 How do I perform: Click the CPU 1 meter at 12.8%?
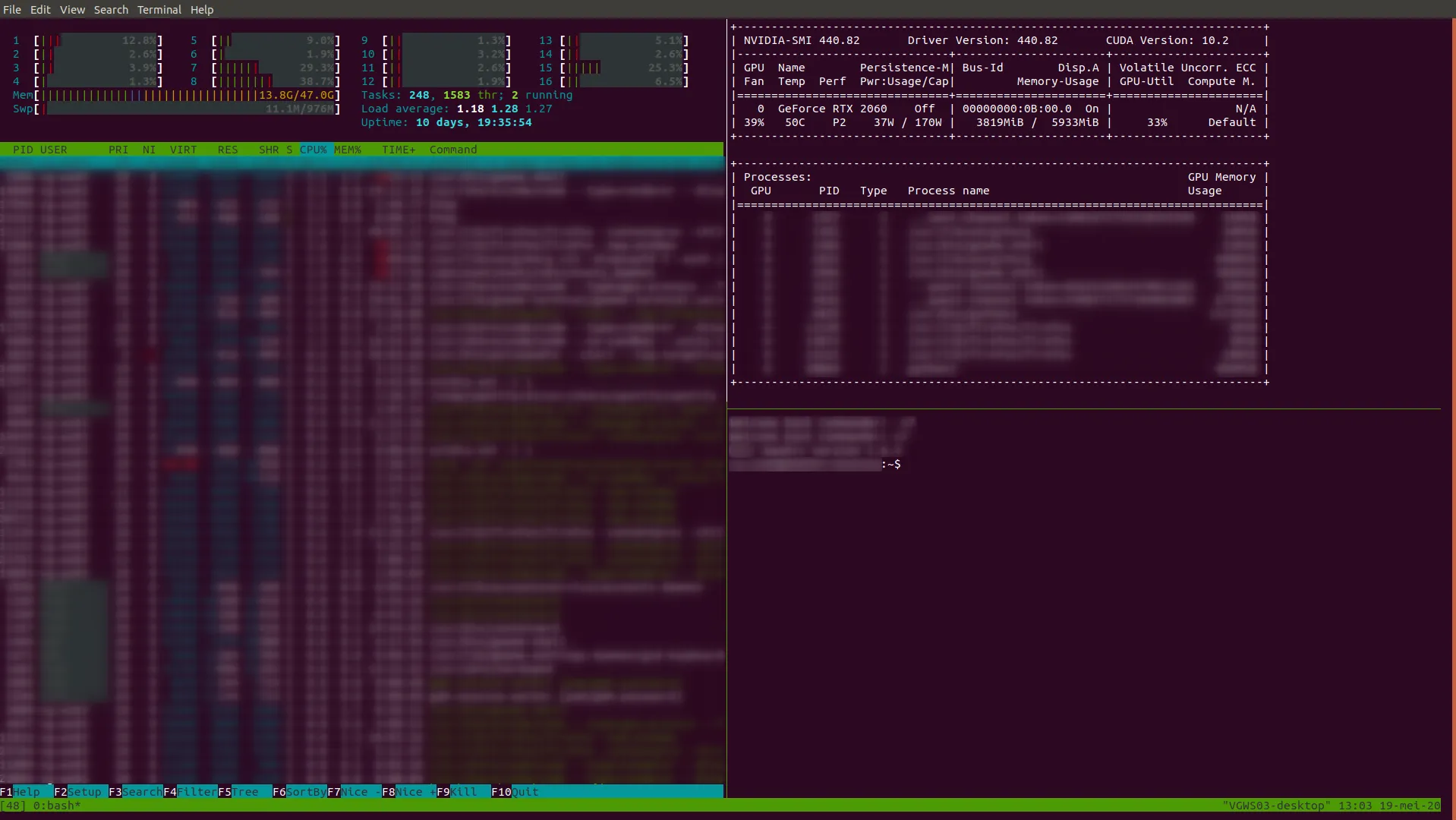pyautogui.click(x=88, y=40)
